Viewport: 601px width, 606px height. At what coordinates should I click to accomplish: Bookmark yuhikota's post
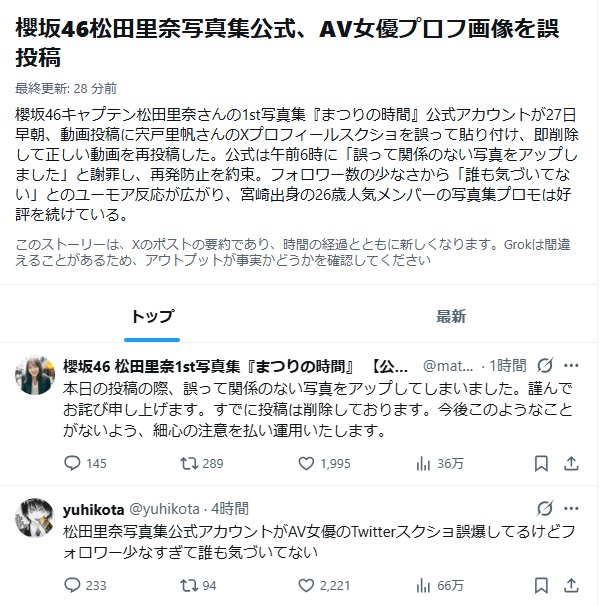[541, 586]
